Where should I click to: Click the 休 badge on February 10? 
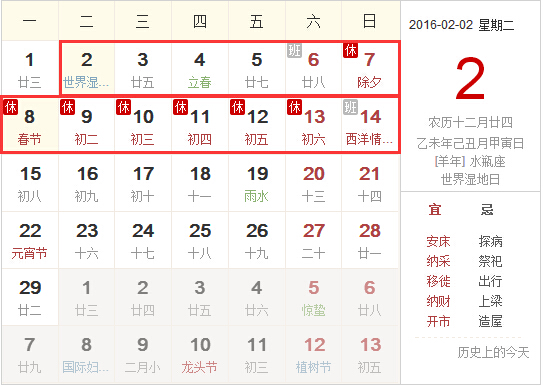tap(124, 107)
